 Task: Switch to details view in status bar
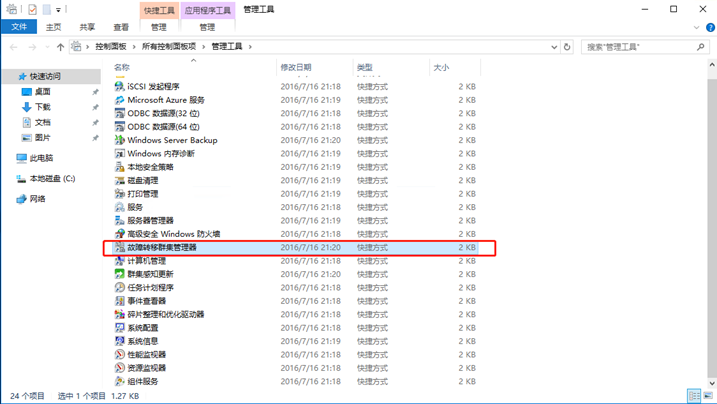(x=693, y=396)
